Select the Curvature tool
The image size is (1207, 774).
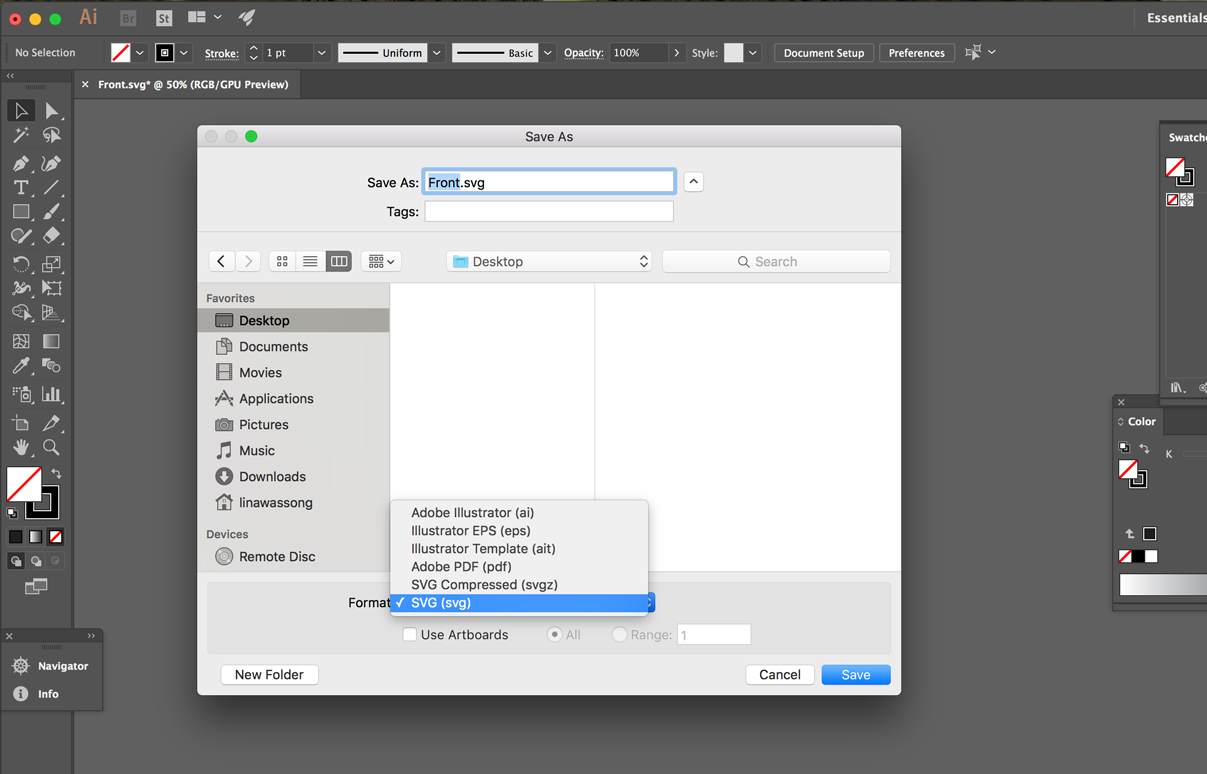51,163
